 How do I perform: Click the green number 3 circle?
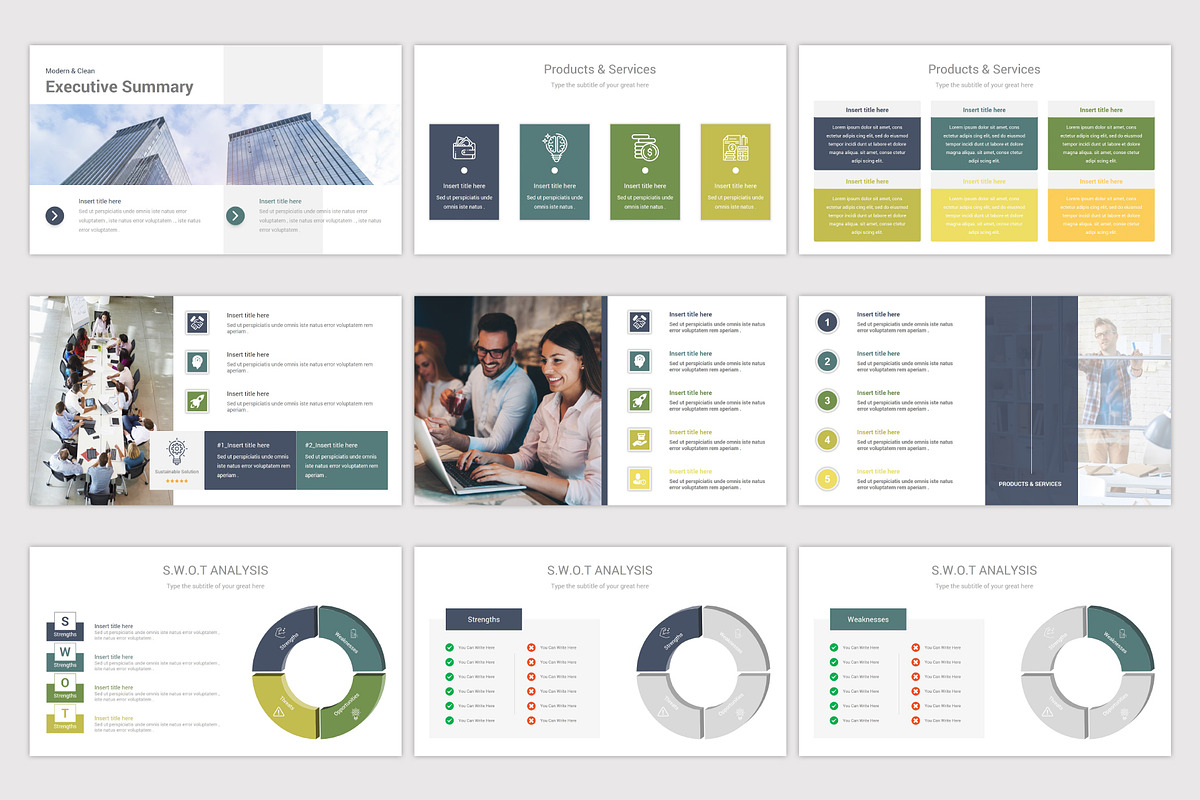826,400
